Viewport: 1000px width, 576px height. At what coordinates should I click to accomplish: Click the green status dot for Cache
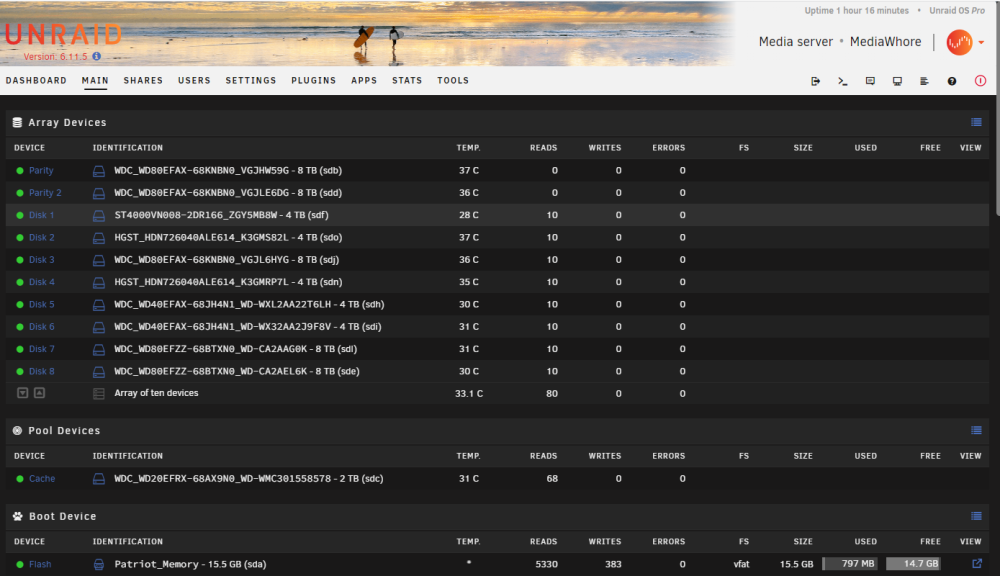click(x=20, y=478)
